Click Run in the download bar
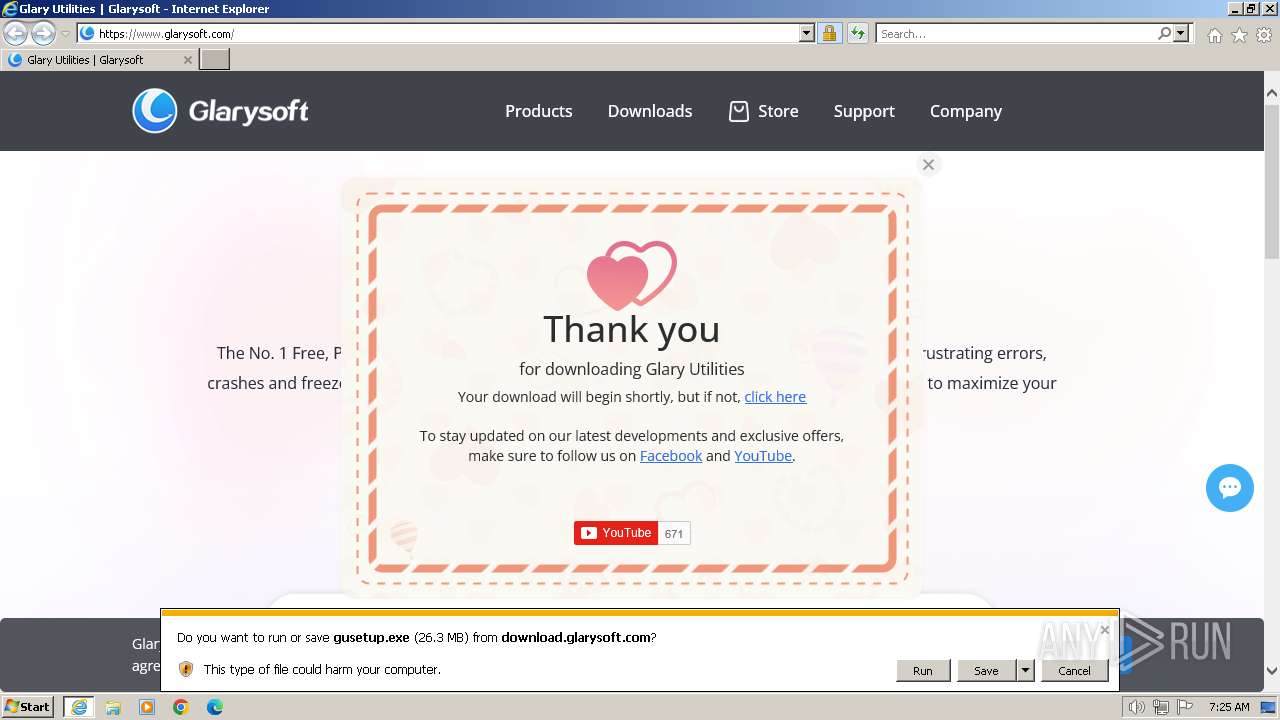This screenshot has height=720, width=1280. [922, 671]
